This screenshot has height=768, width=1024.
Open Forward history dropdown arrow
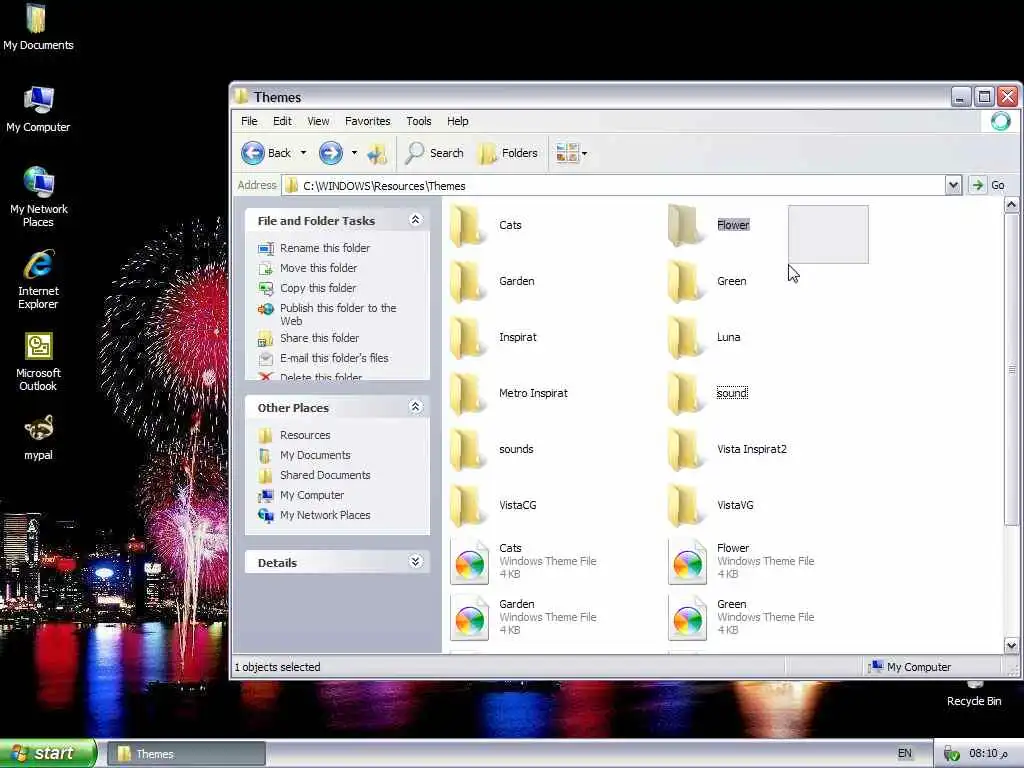(x=354, y=153)
